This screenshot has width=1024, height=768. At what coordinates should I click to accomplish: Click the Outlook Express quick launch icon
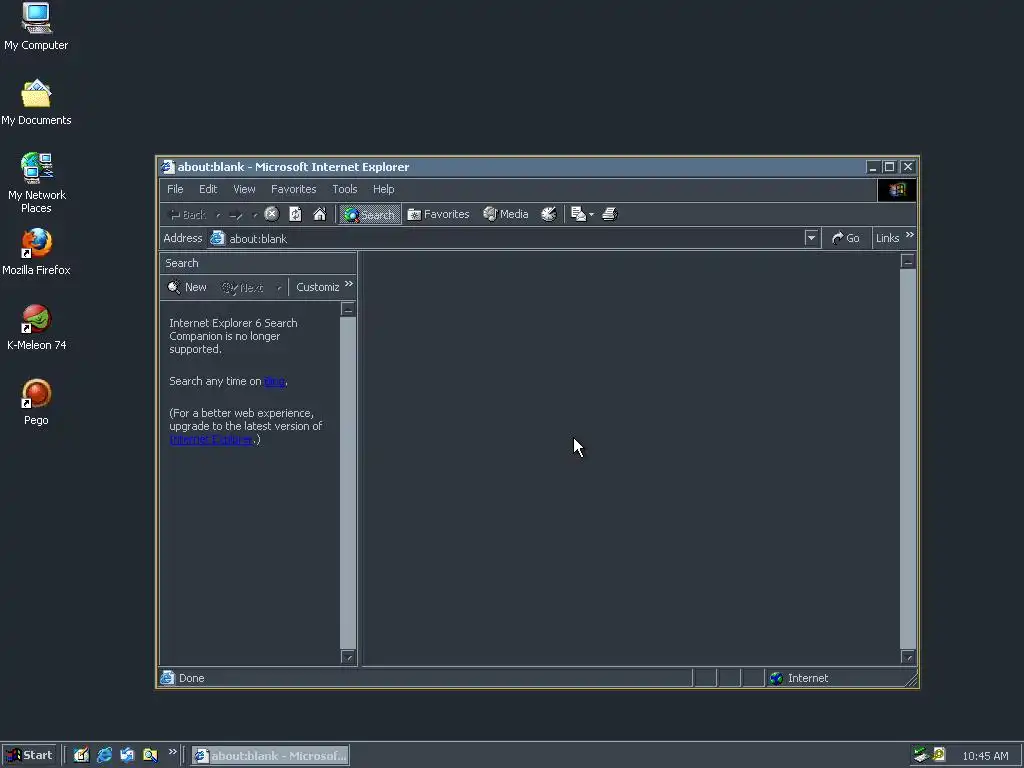tap(127, 755)
